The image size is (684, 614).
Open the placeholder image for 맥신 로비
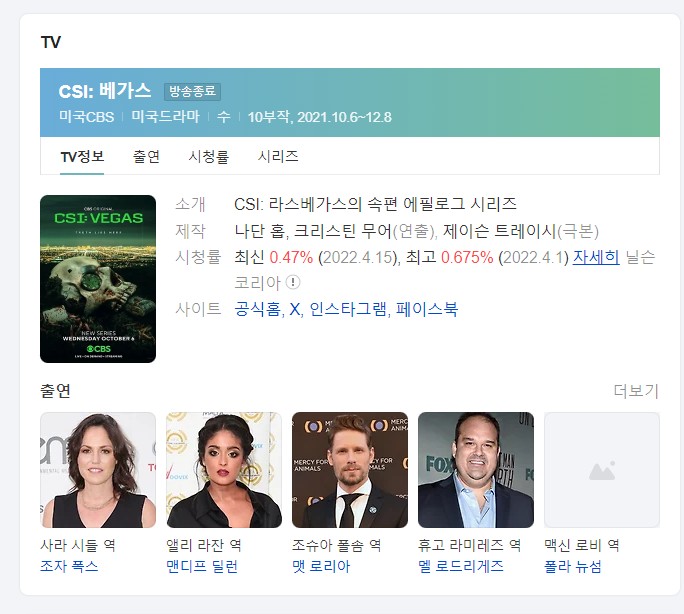tap(602, 470)
